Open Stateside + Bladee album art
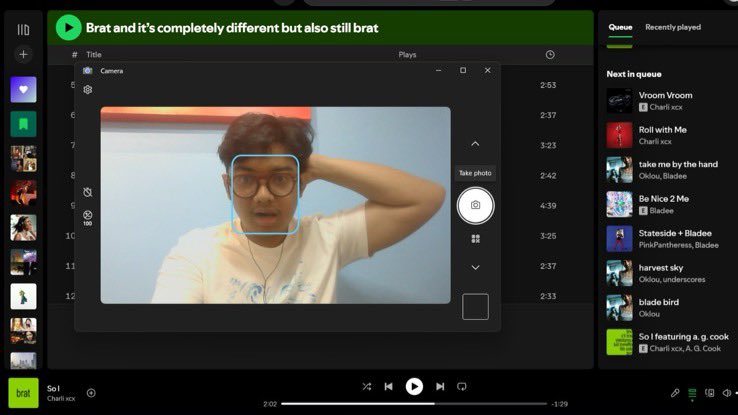The width and height of the screenshot is (738, 415). coord(619,239)
